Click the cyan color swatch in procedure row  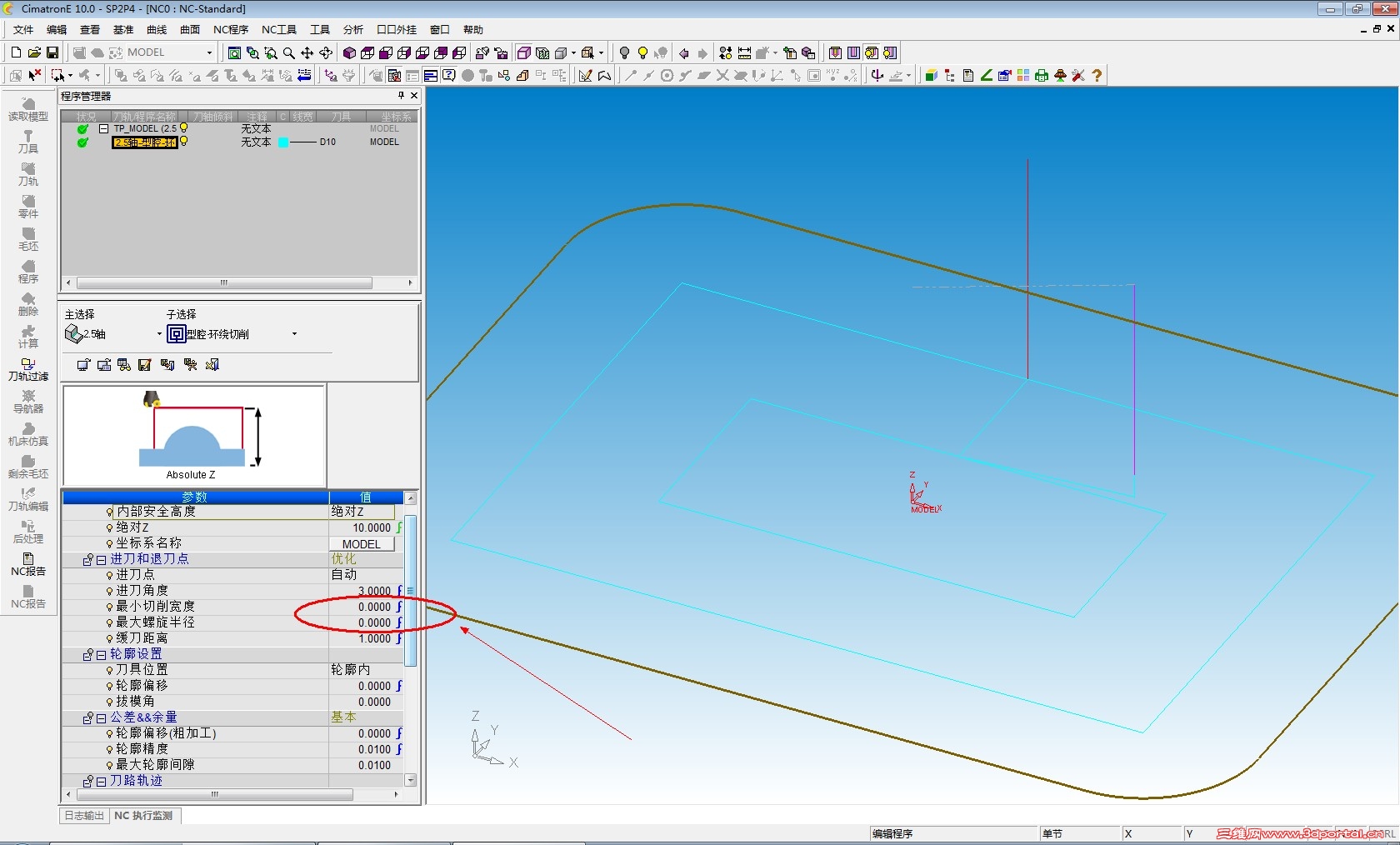(283, 142)
